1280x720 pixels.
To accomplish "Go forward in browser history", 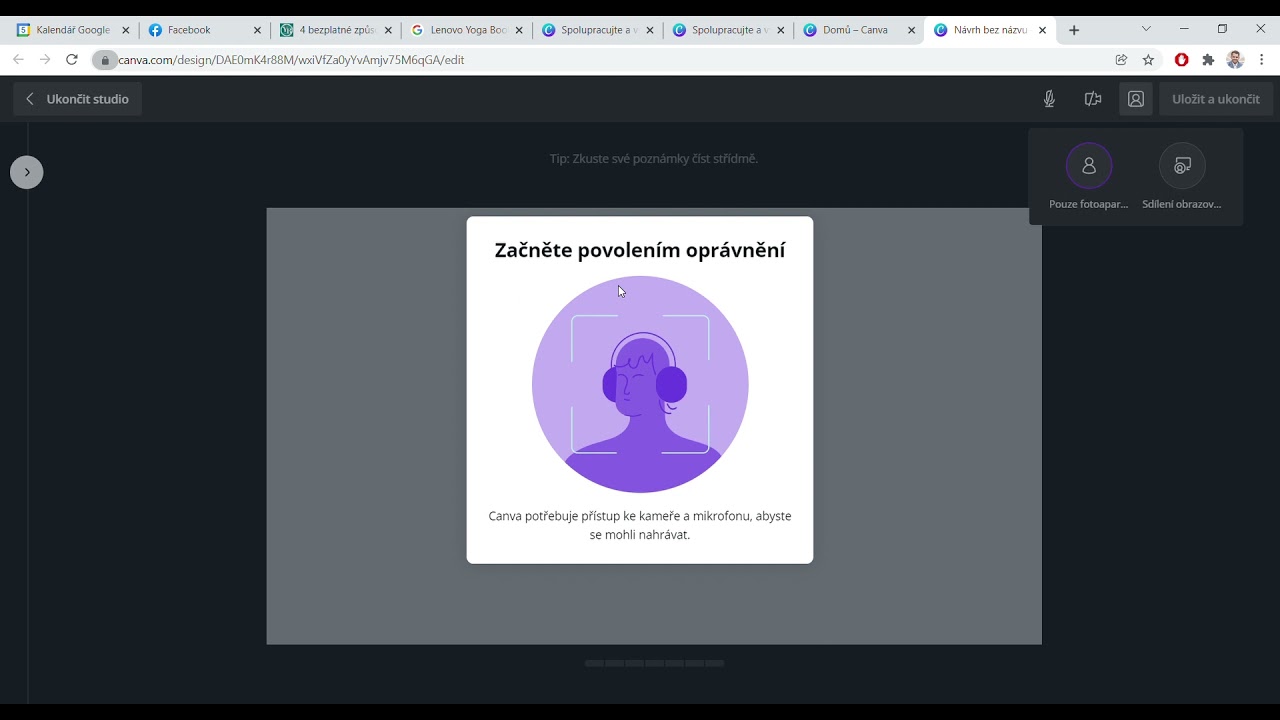I will point(45,60).
